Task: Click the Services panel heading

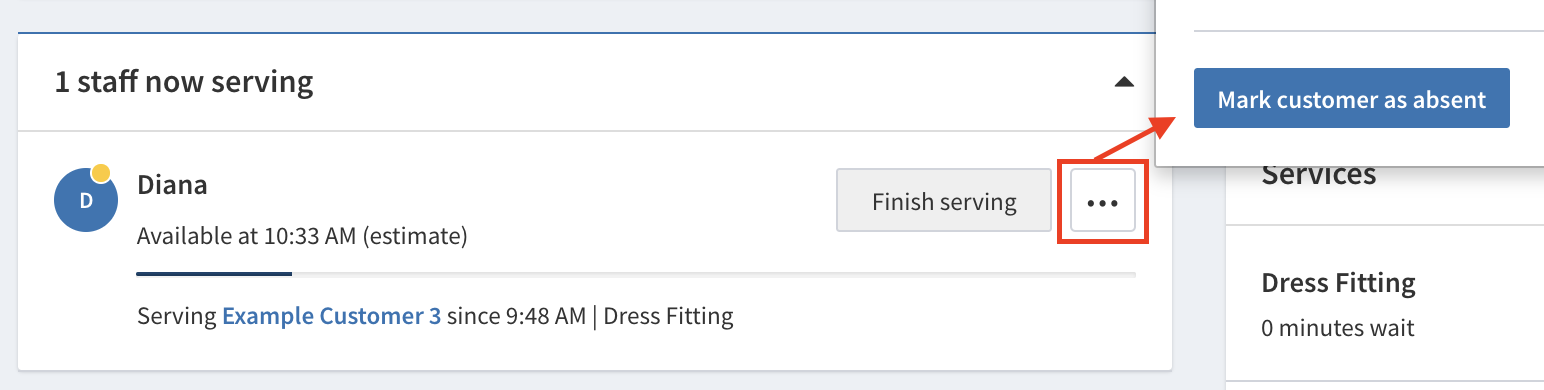Action: [1319, 175]
